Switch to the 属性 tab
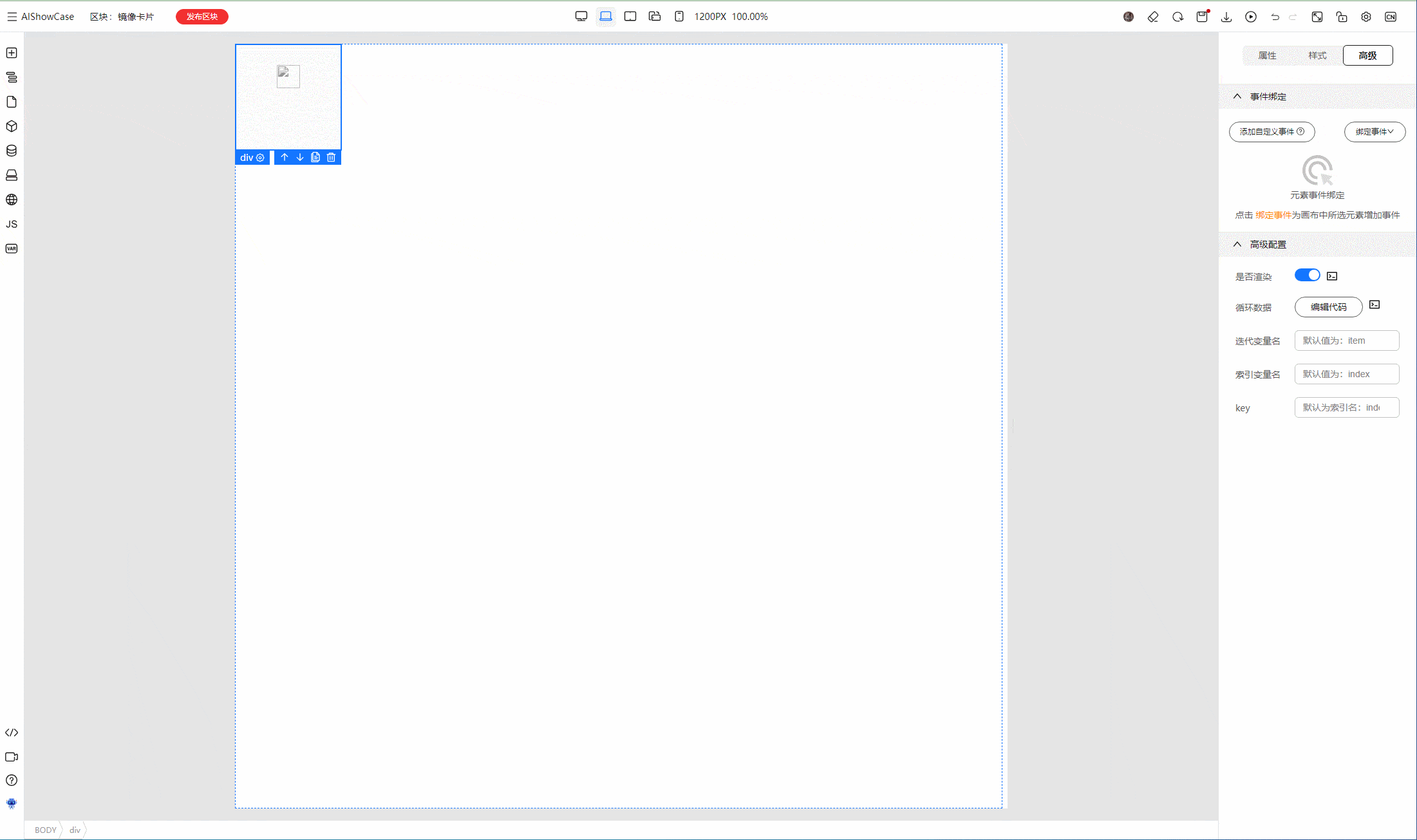Image resolution: width=1417 pixels, height=840 pixels. click(1267, 55)
